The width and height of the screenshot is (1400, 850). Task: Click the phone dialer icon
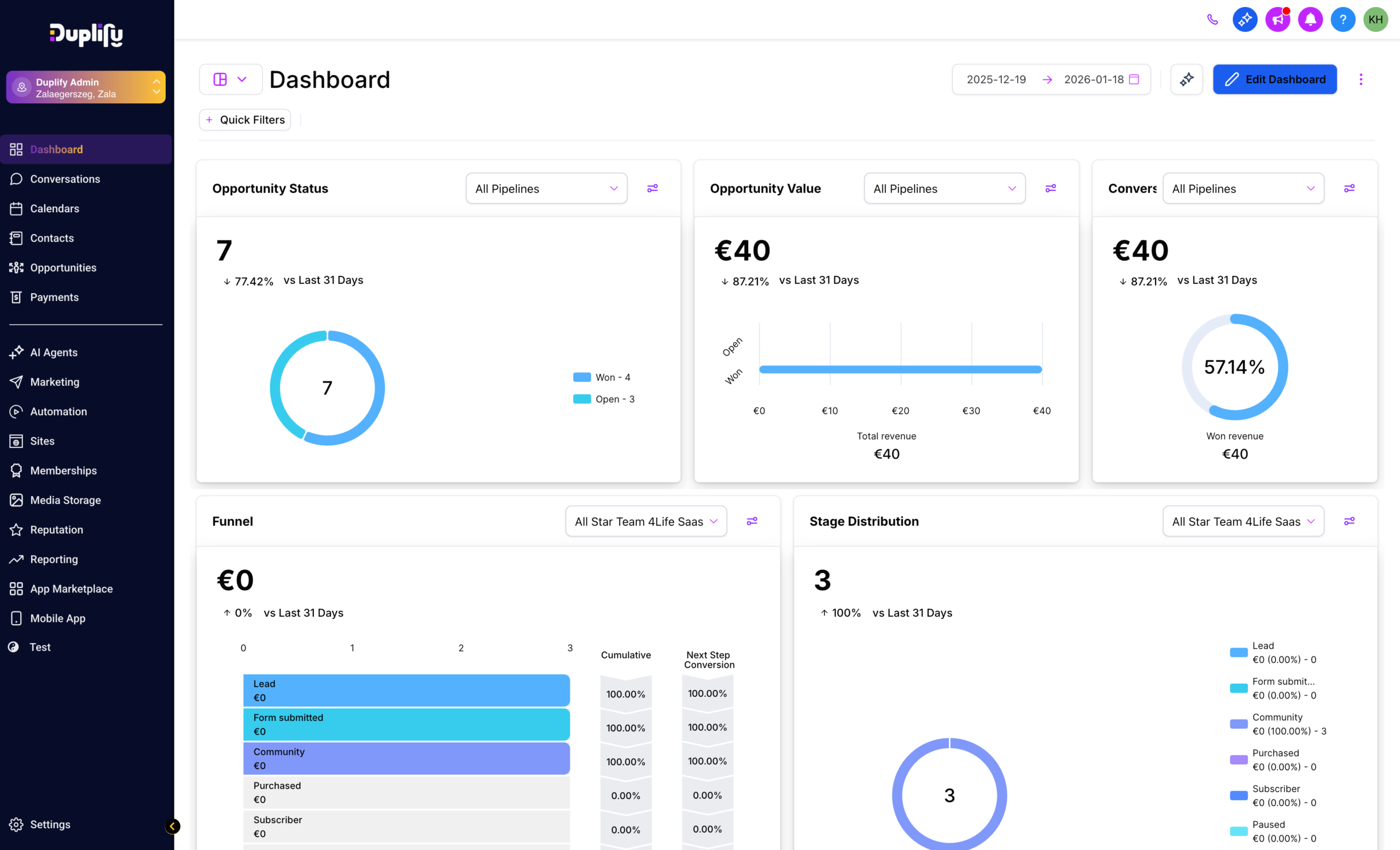click(1212, 20)
